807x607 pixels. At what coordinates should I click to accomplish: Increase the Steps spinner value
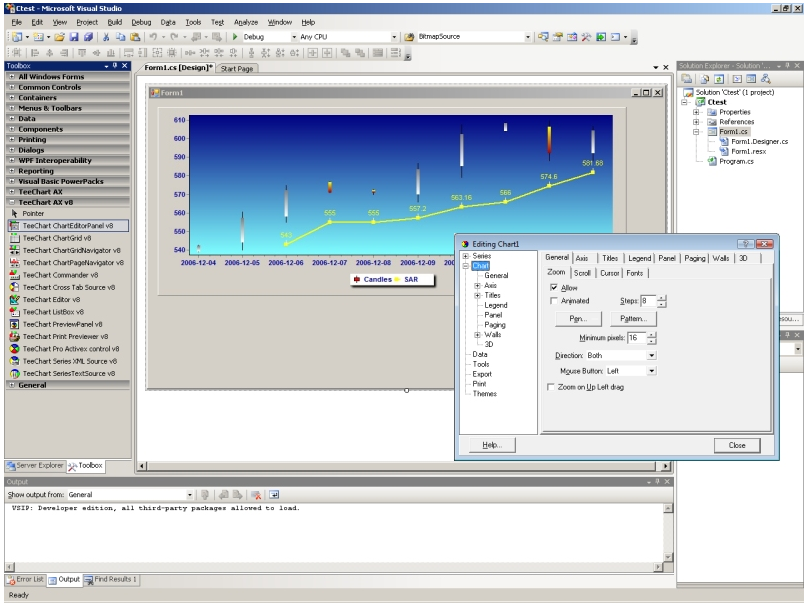tap(662, 298)
